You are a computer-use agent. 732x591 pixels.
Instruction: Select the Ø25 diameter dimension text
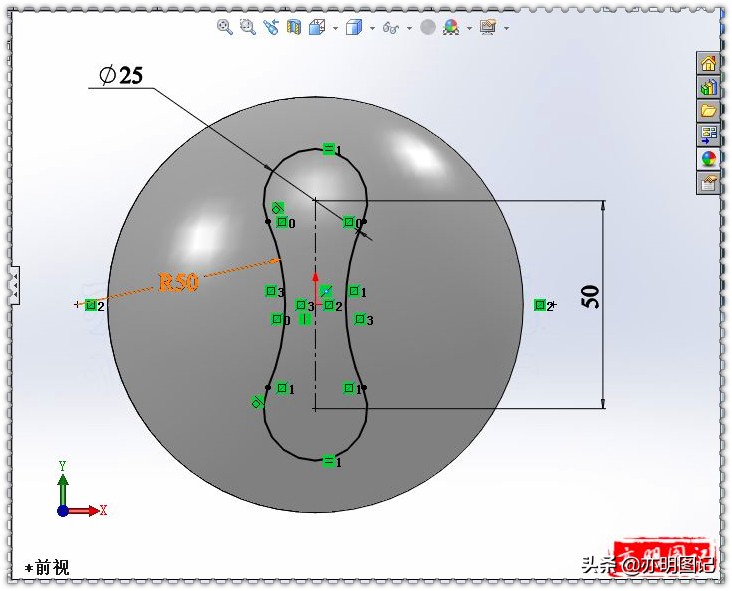pyautogui.click(x=121, y=75)
